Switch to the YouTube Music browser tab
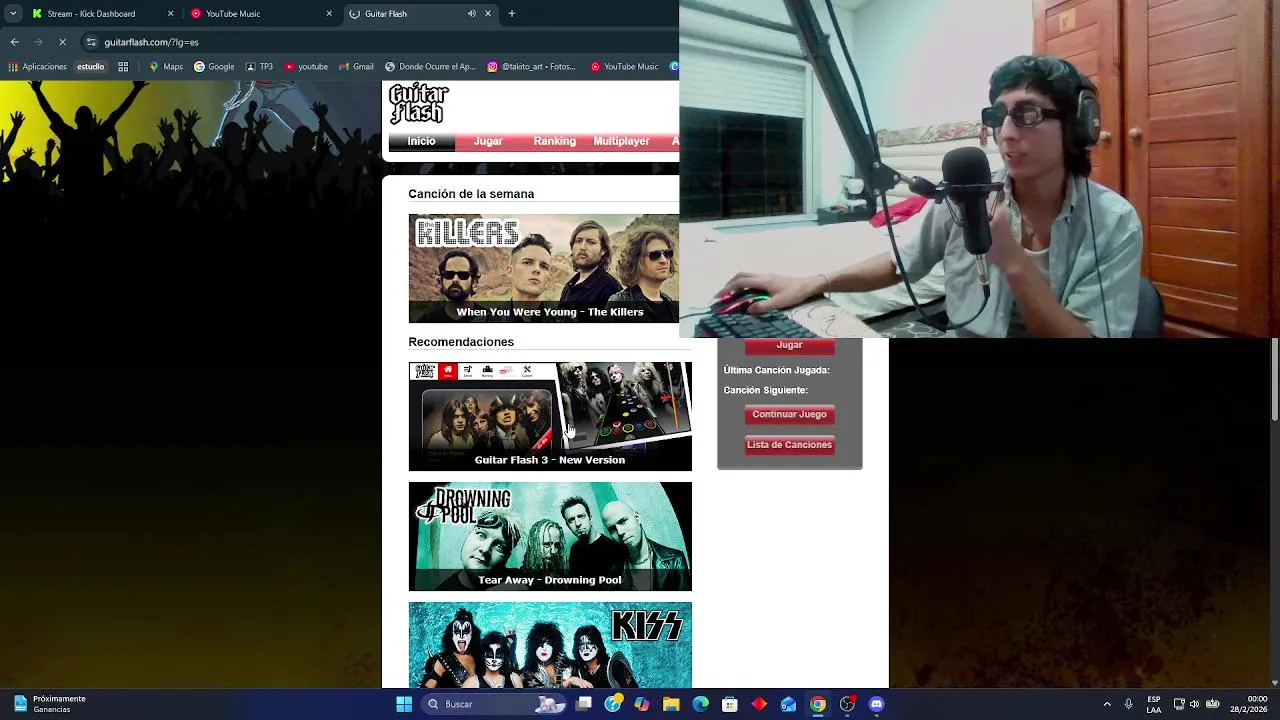This screenshot has width=1280, height=720. [x=260, y=14]
